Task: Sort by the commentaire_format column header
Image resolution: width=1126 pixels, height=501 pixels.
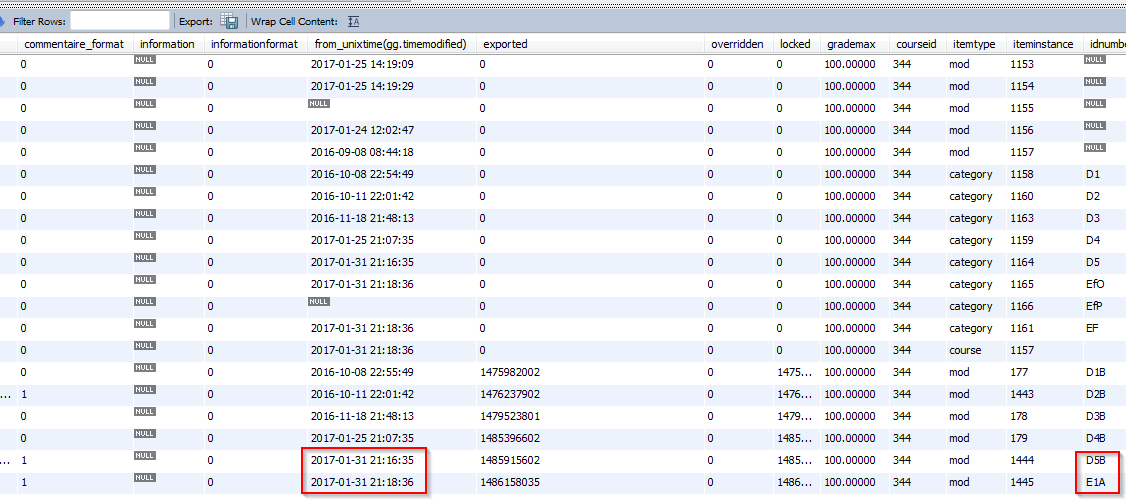Action: tap(73, 44)
